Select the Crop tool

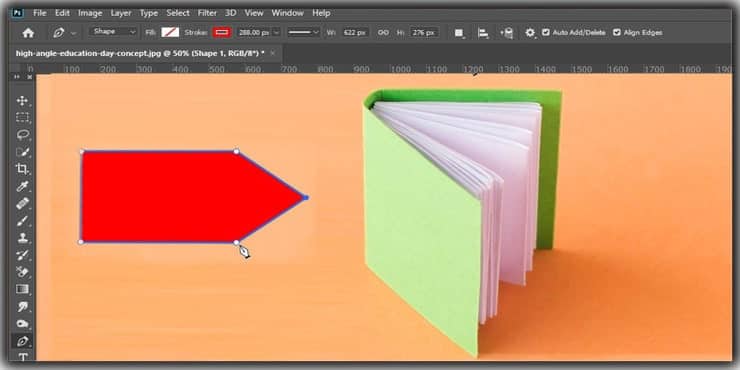click(x=22, y=169)
